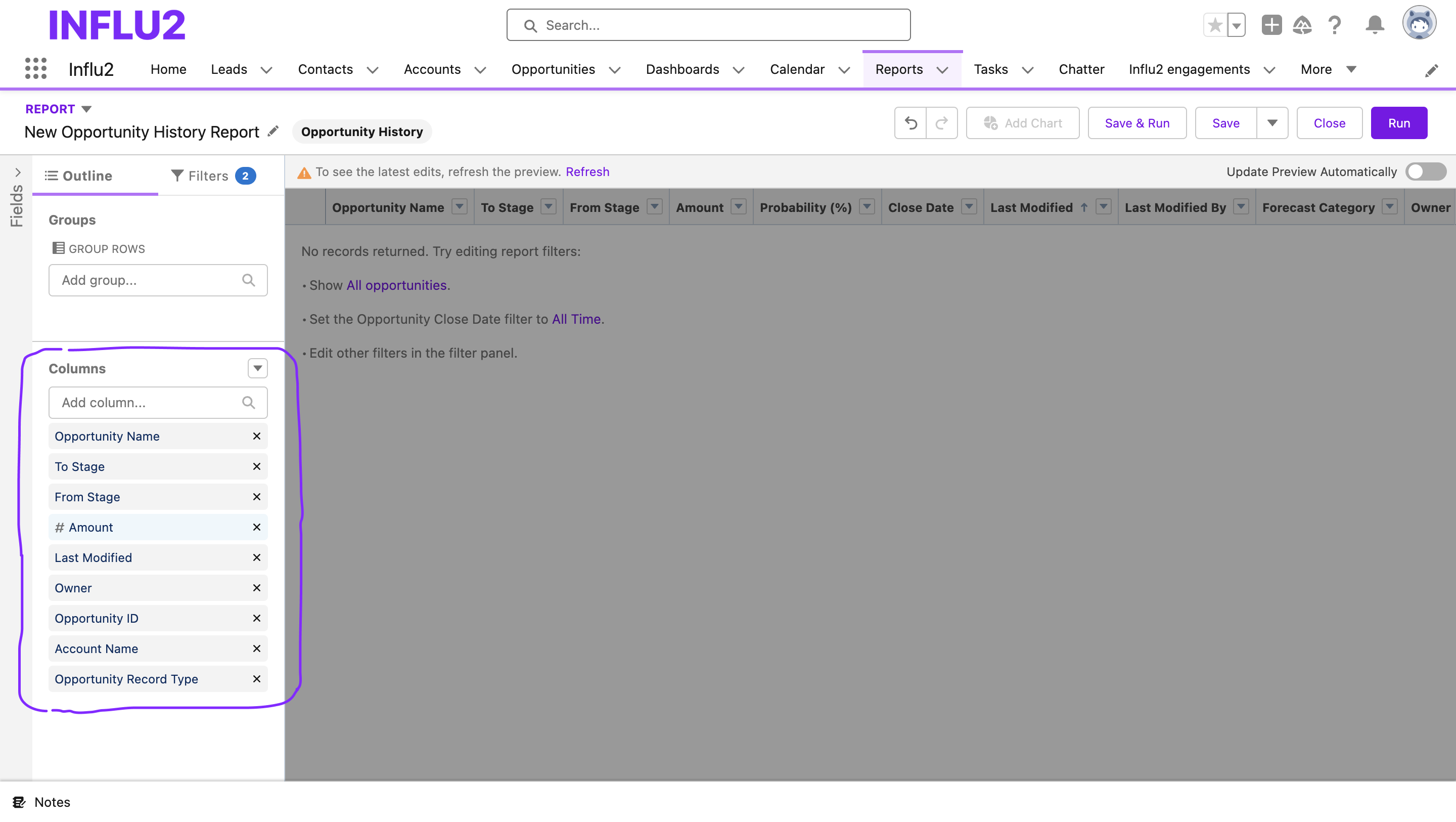Open the Save options dropdown arrow
The height and width of the screenshot is (822, 1456).
point(1272,123)
